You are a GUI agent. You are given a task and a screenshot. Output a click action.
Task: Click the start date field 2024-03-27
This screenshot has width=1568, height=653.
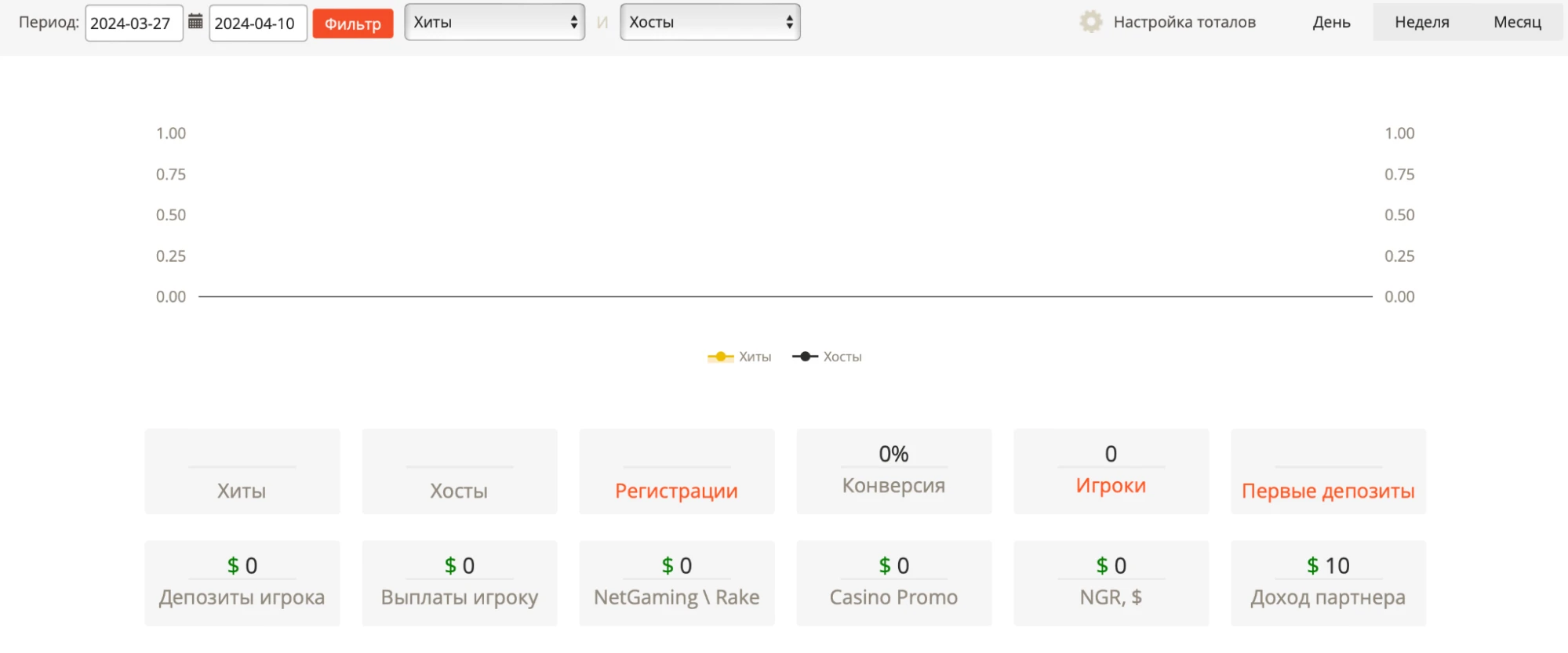click(x=134, y=24)
